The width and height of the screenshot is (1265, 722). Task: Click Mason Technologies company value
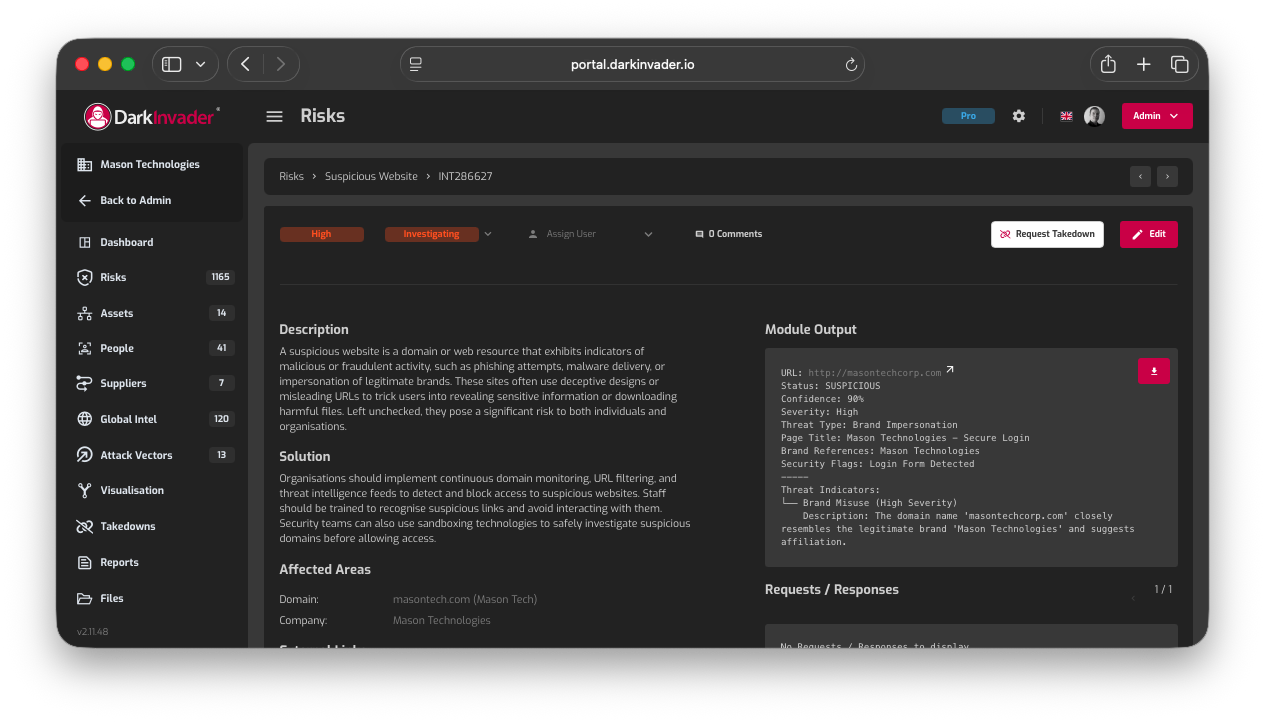pyautogui.click(x=442, y=620)
